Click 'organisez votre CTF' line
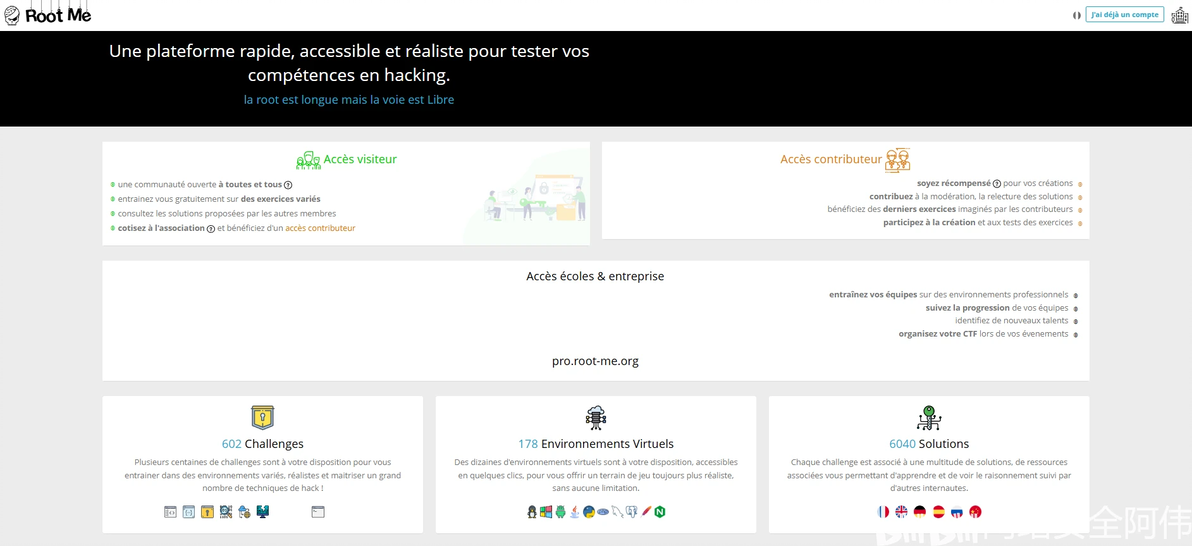This screenshot has width=1192, height=546. (x=983, y=333)
